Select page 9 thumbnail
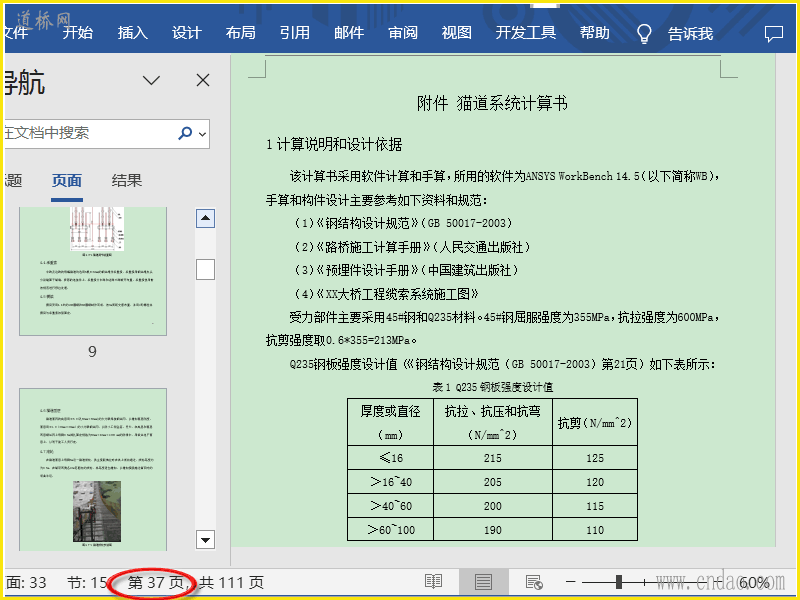800x600 pixels. [93, 271]
